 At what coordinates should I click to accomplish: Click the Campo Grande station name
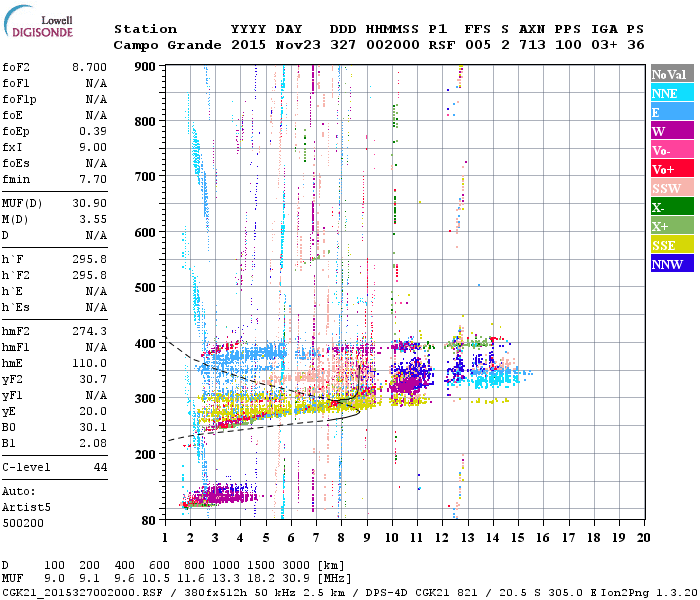pos(167,45)
